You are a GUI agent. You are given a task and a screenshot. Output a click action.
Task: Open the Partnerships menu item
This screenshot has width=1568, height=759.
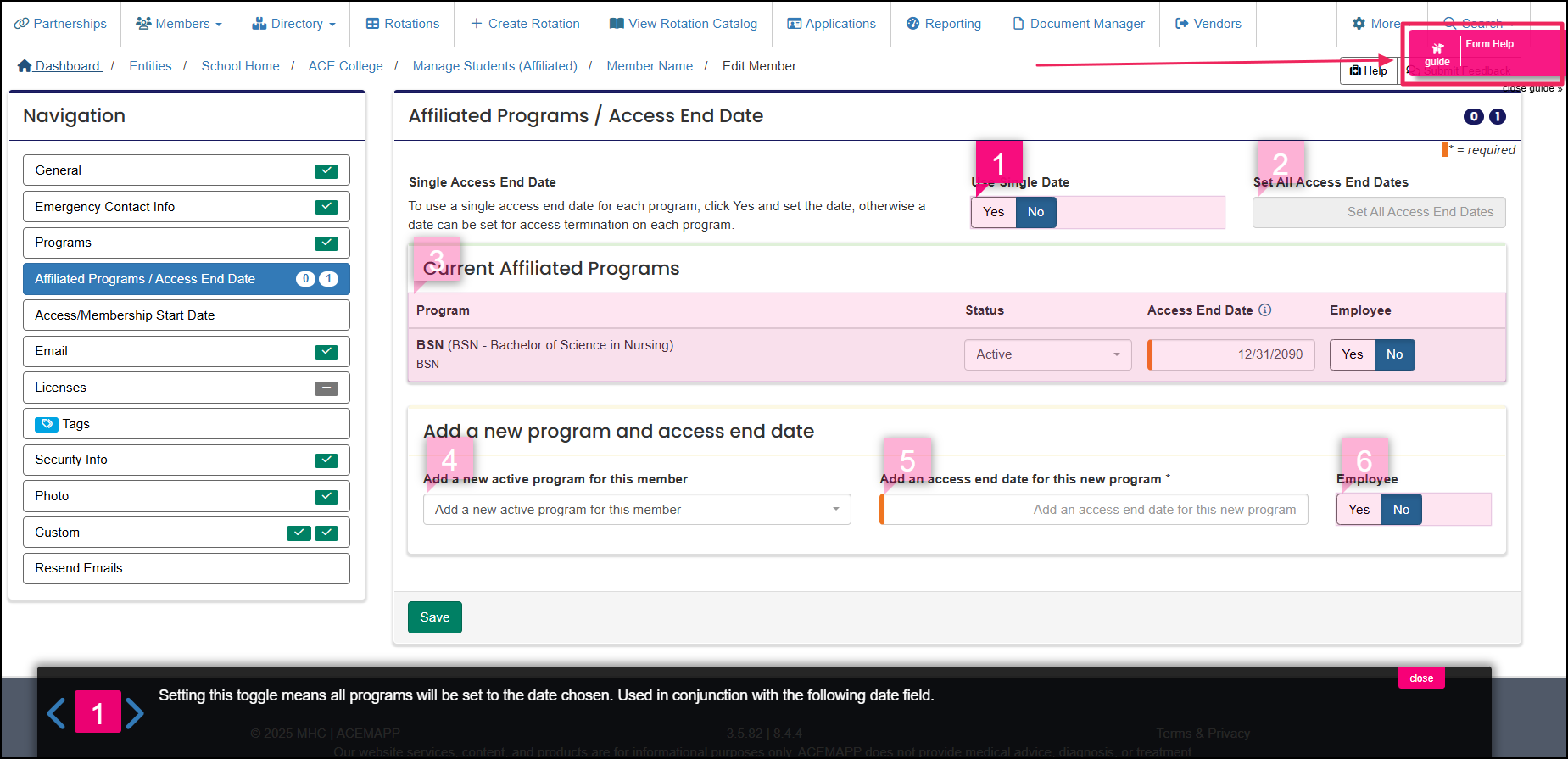pyautogui.click(x=60, y=24)
